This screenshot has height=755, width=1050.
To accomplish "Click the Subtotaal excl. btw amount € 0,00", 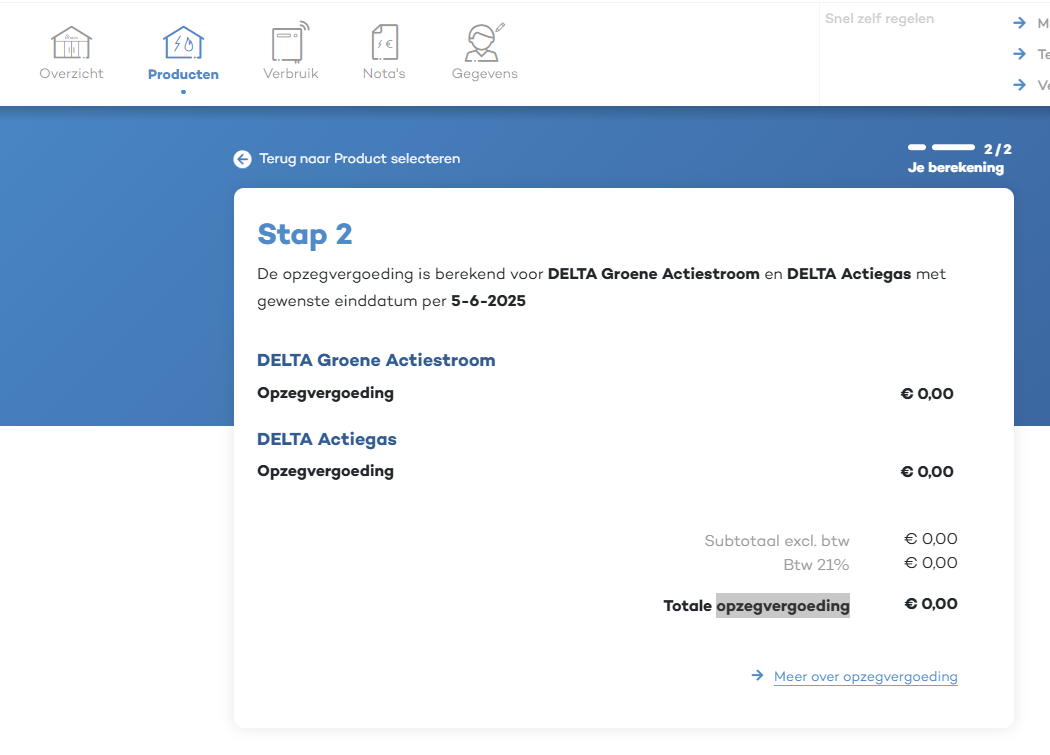I will click(931, 539).
